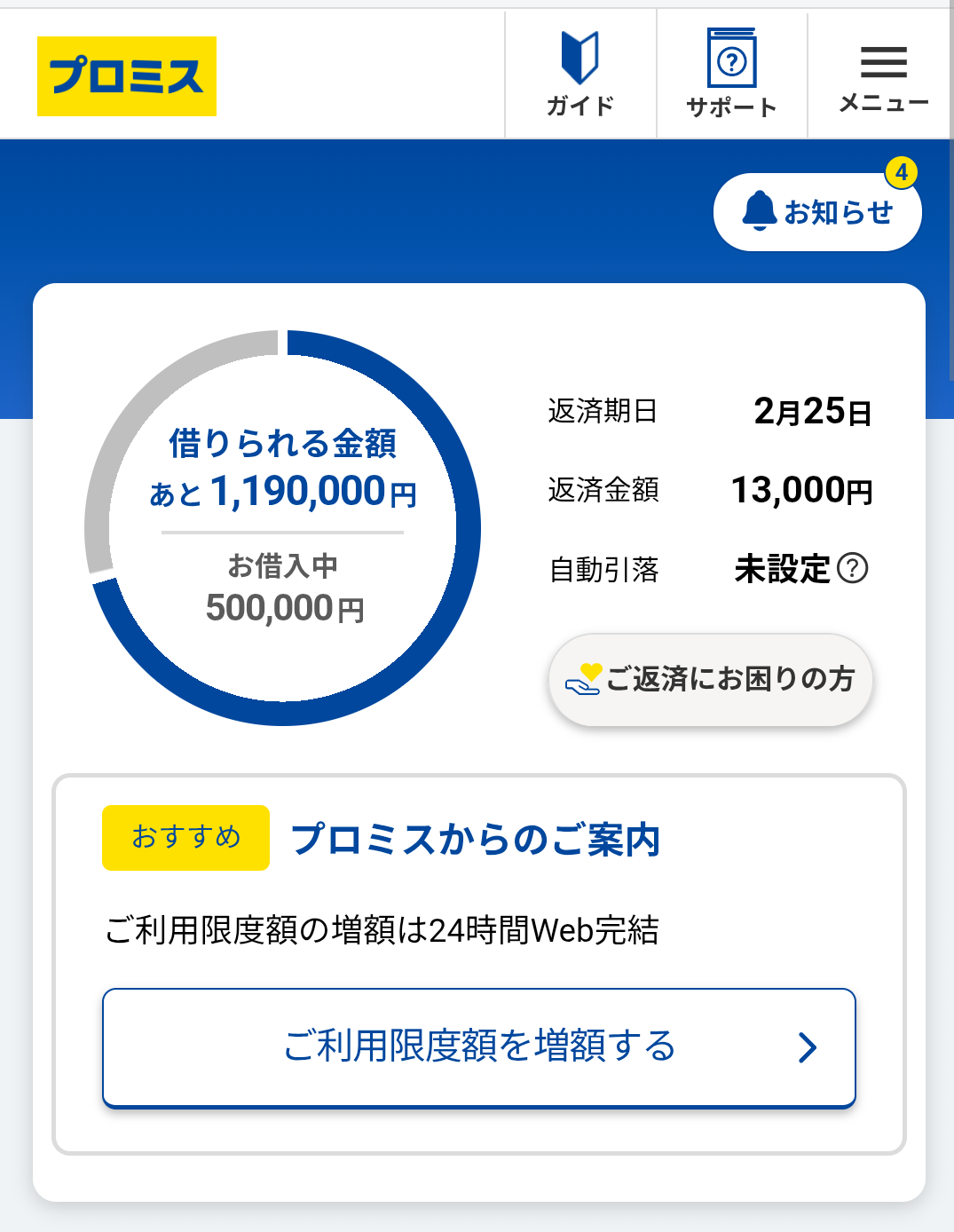Viewport: 954px width, 1232px height.
Task: Click the yellow おすすめ tag
Action: click(185, 837)
